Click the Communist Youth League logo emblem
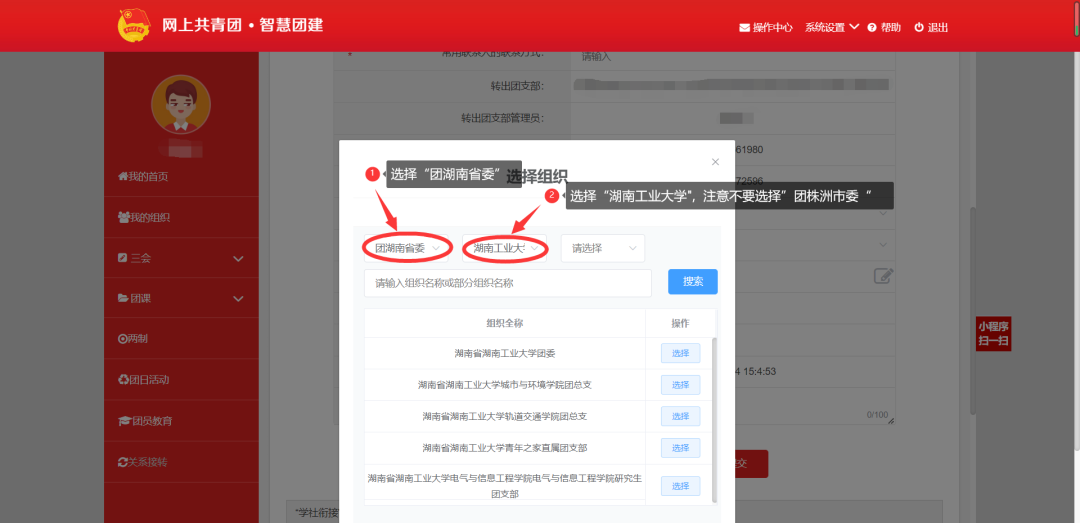 [134, 25]
